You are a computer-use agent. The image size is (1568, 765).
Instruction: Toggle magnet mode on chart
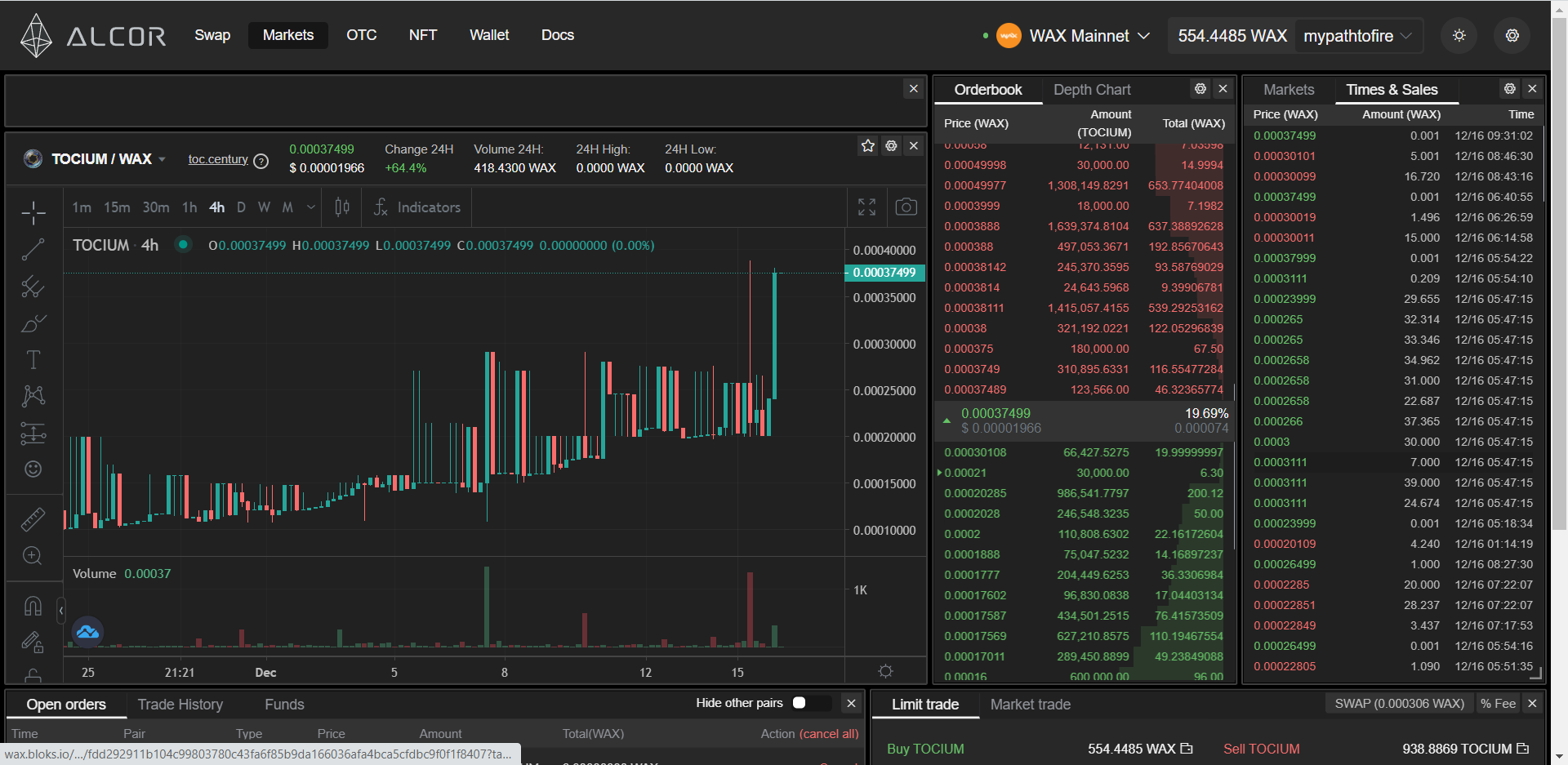[33, 606]
